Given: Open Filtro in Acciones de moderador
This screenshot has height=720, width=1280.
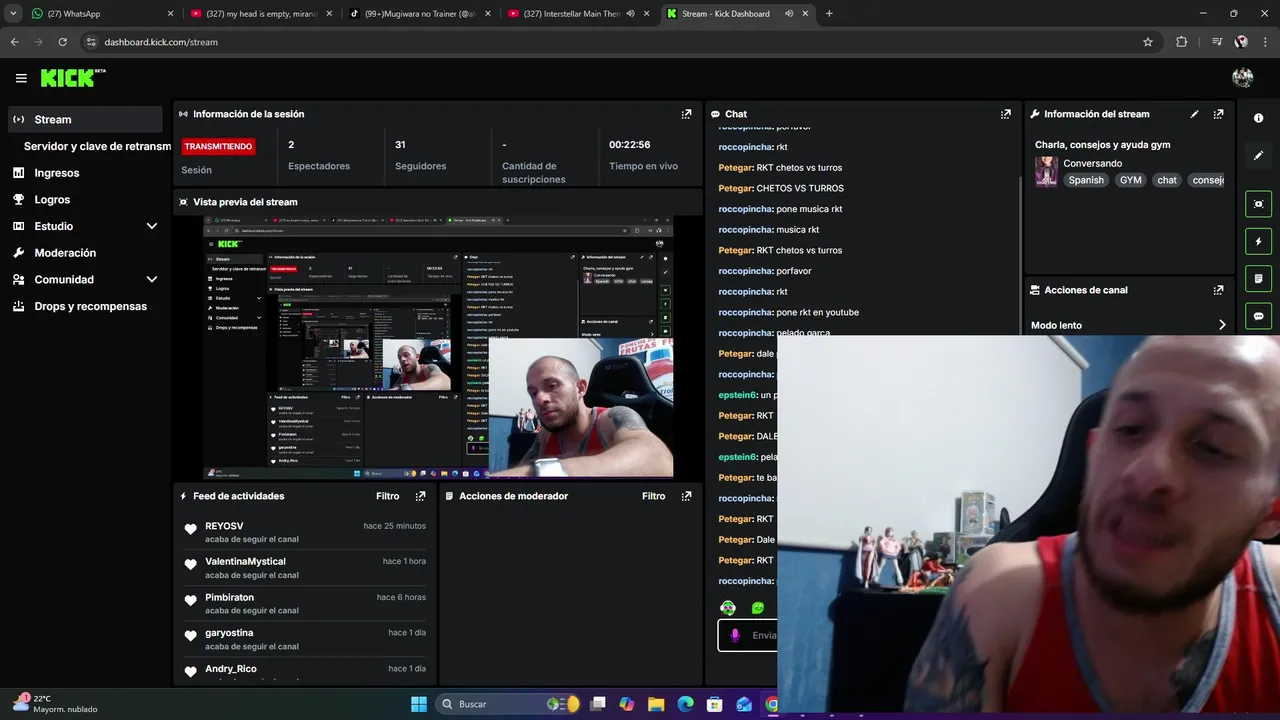Looking at the screenshot, I should click(x=653, y=496).
